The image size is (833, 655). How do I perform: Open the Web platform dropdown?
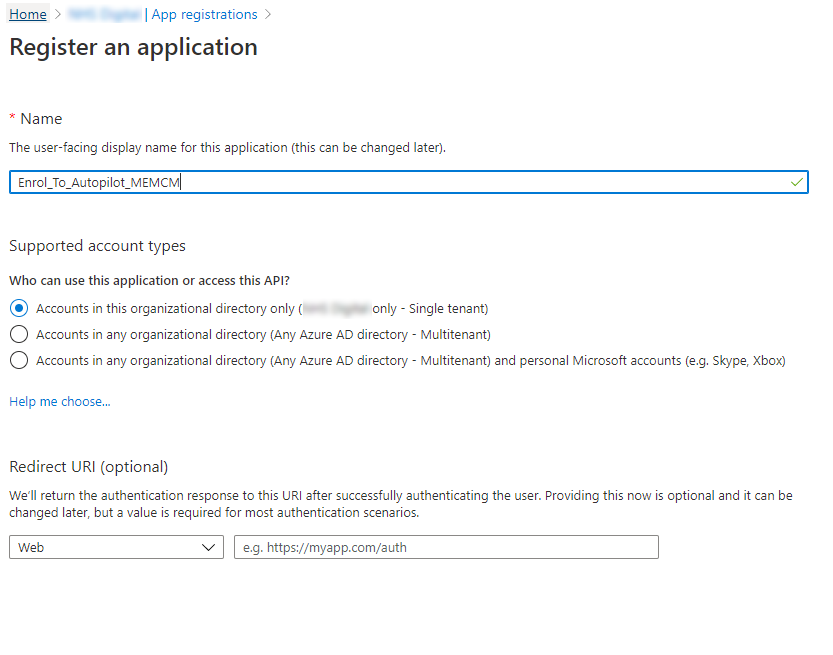pos(116,547)
